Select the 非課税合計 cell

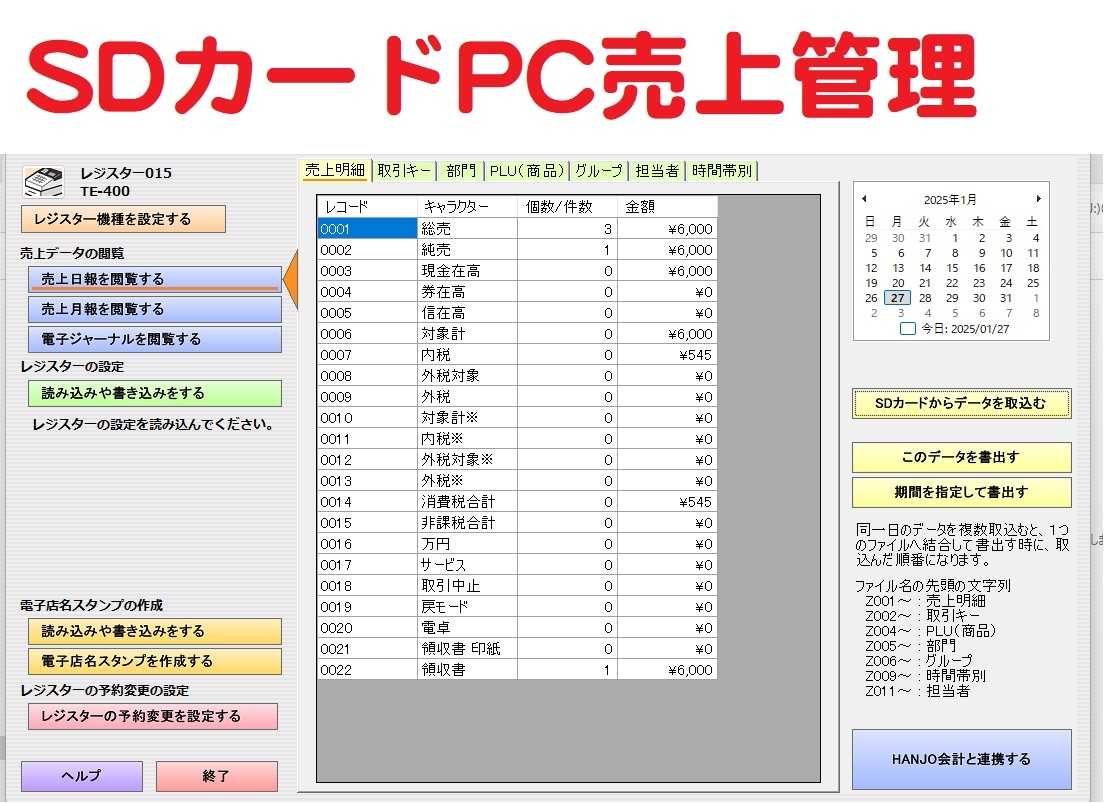click(468, 523)
